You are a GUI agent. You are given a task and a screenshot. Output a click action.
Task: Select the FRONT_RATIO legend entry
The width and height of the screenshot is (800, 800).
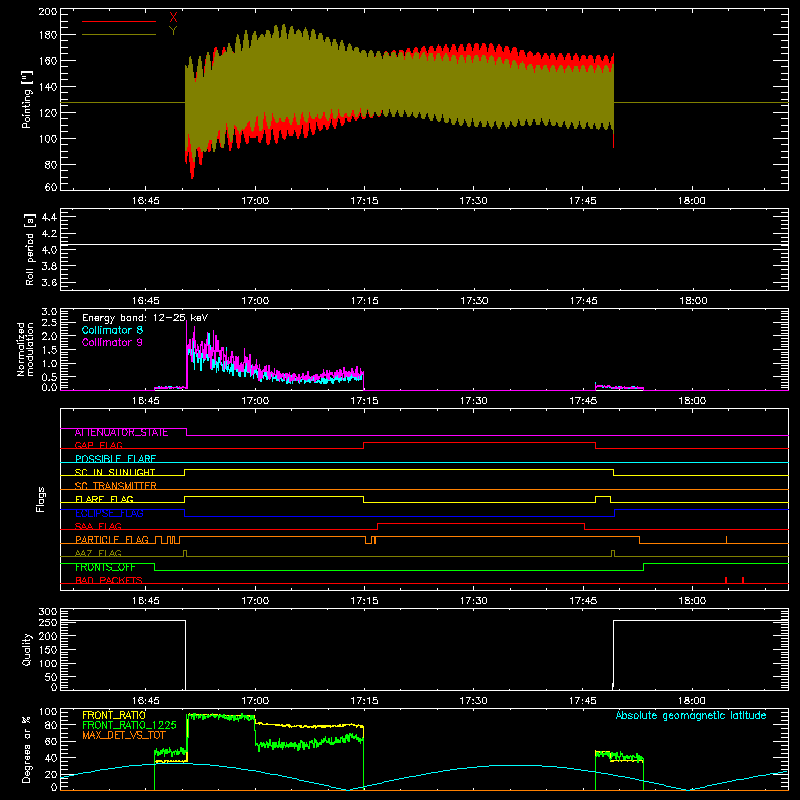[x=114, y=715]
